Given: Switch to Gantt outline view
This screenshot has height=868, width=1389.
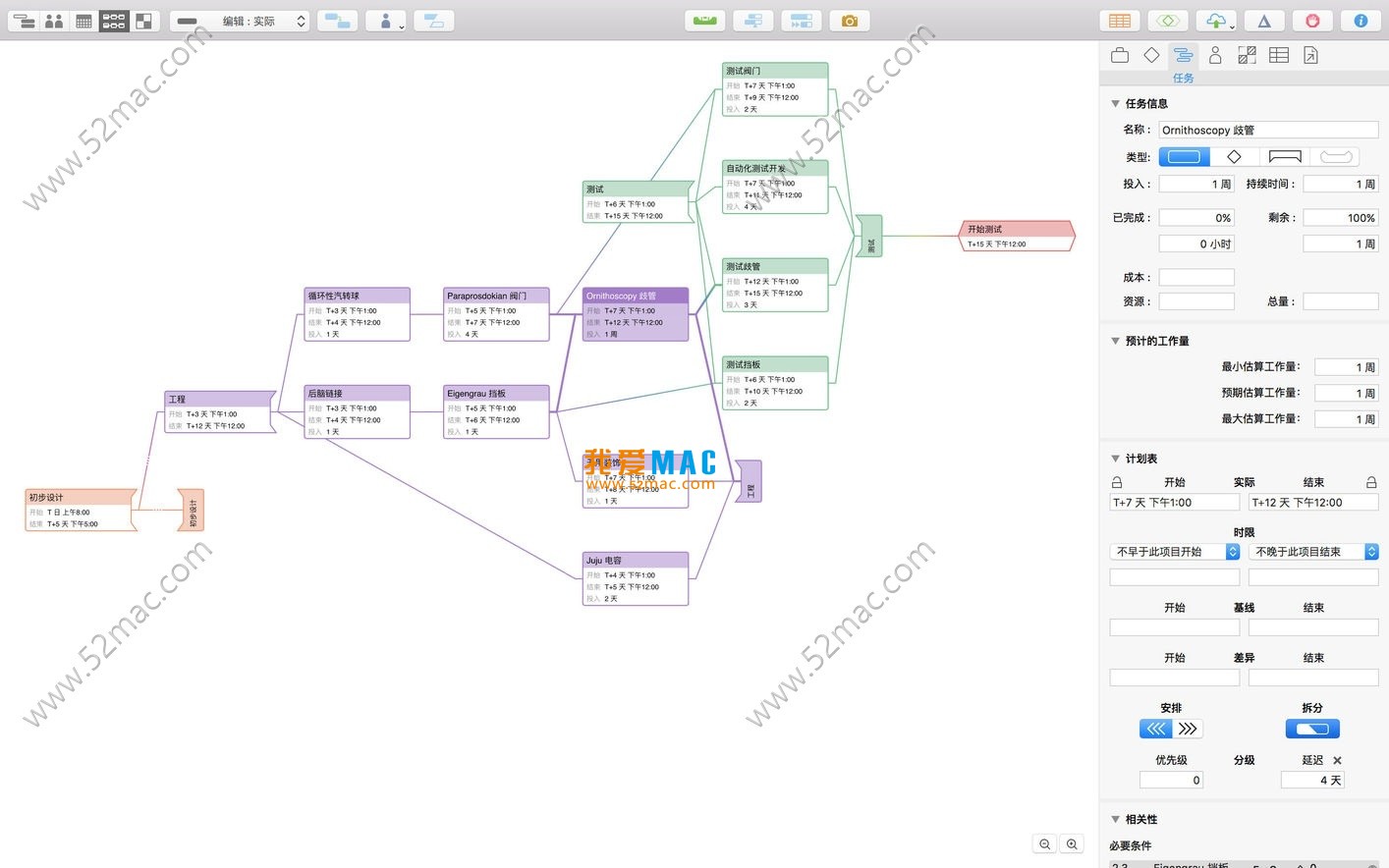Looking at the screenshot, I should pos(24,21).
